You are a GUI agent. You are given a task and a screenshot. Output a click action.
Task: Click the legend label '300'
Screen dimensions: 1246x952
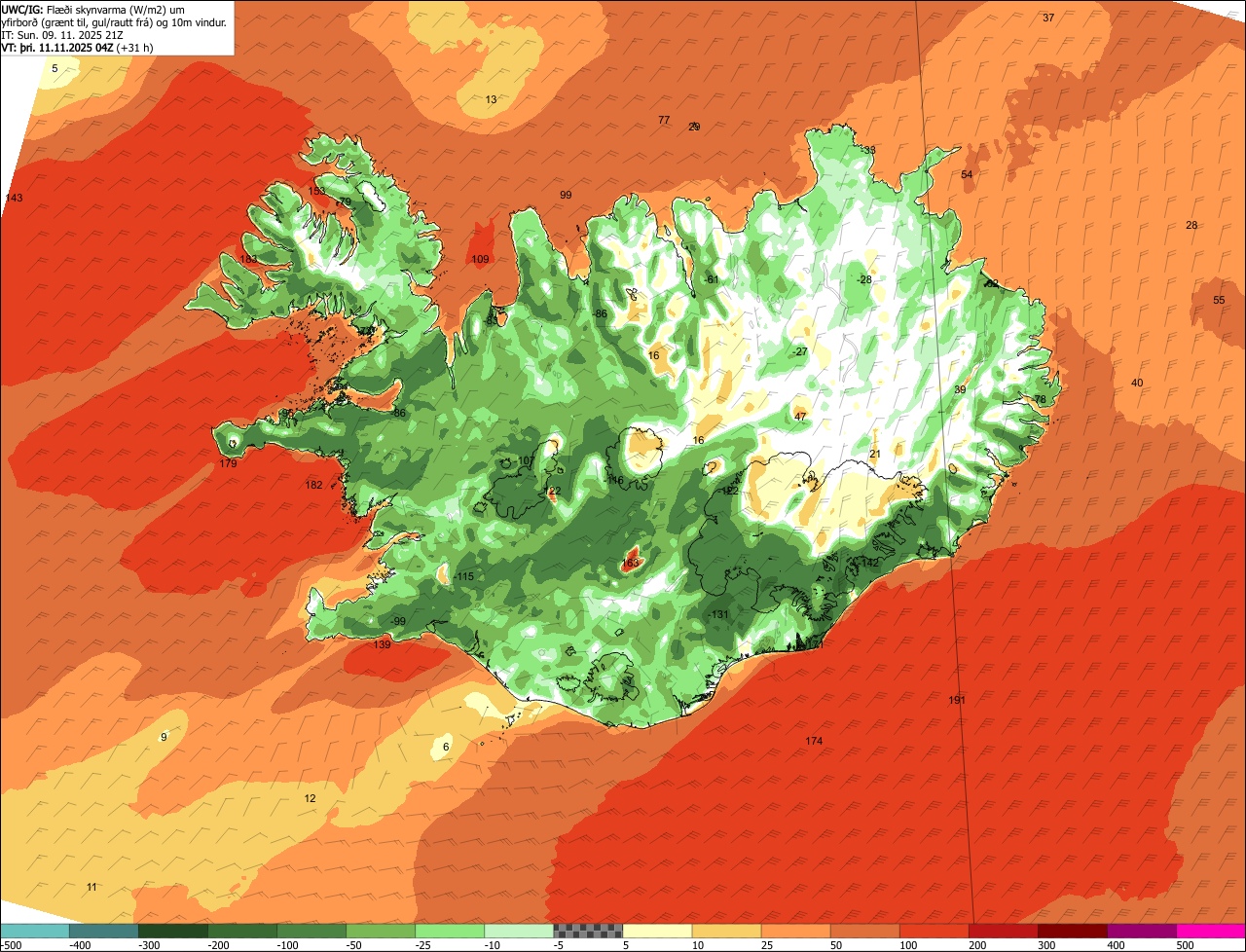click(1045, 945)
